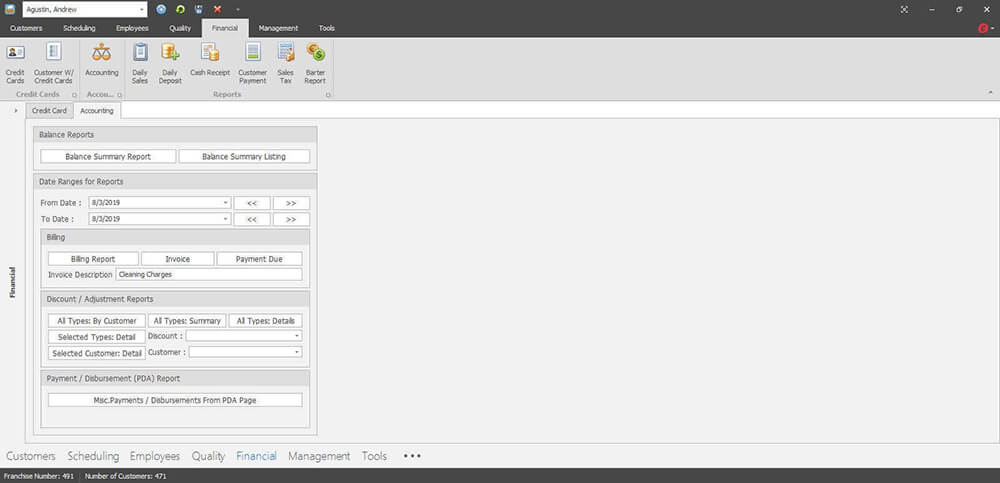Collapse the ribbon using the corner arrow
1000x483 pixels.
[989, 93]
